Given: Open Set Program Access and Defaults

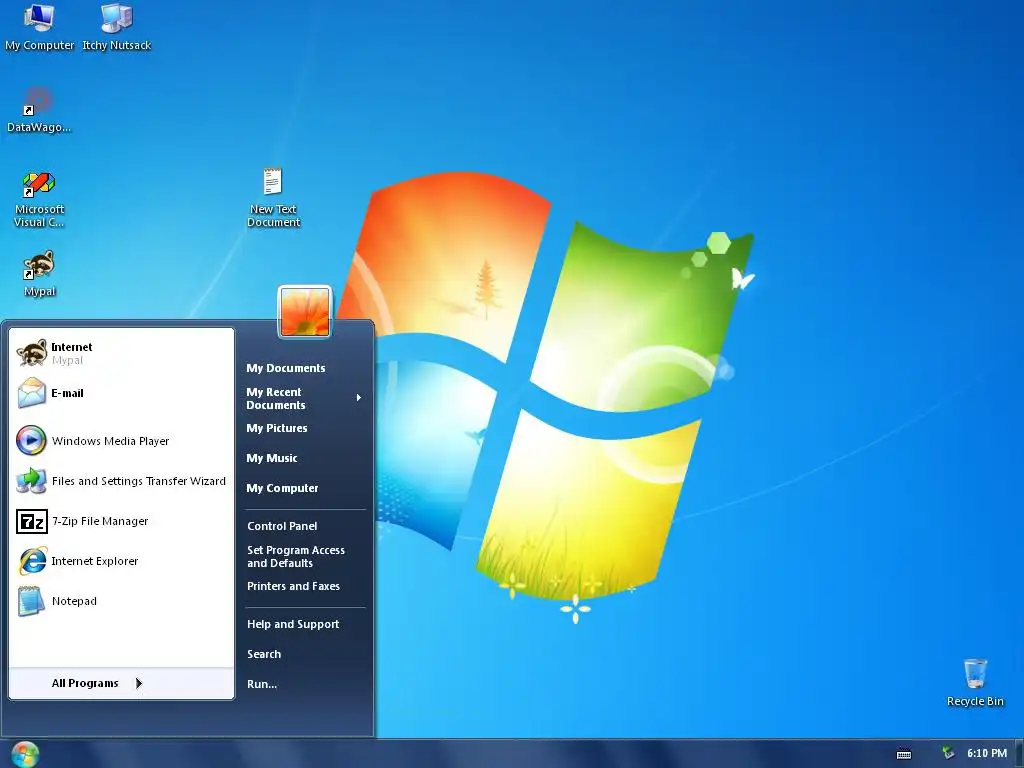Looking at the screenshot, I should 304,556.
